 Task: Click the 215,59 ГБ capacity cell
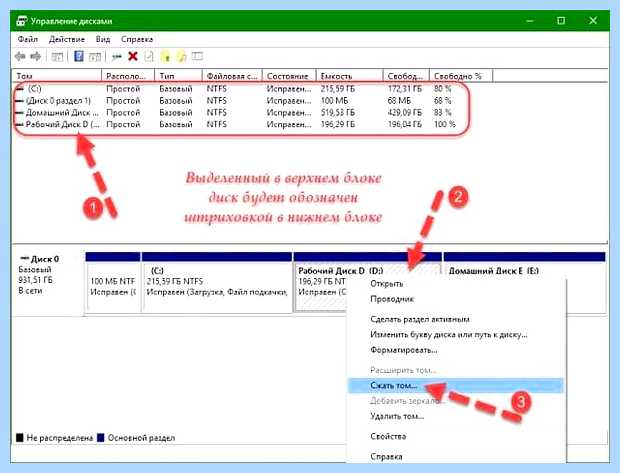click(337, 89)
